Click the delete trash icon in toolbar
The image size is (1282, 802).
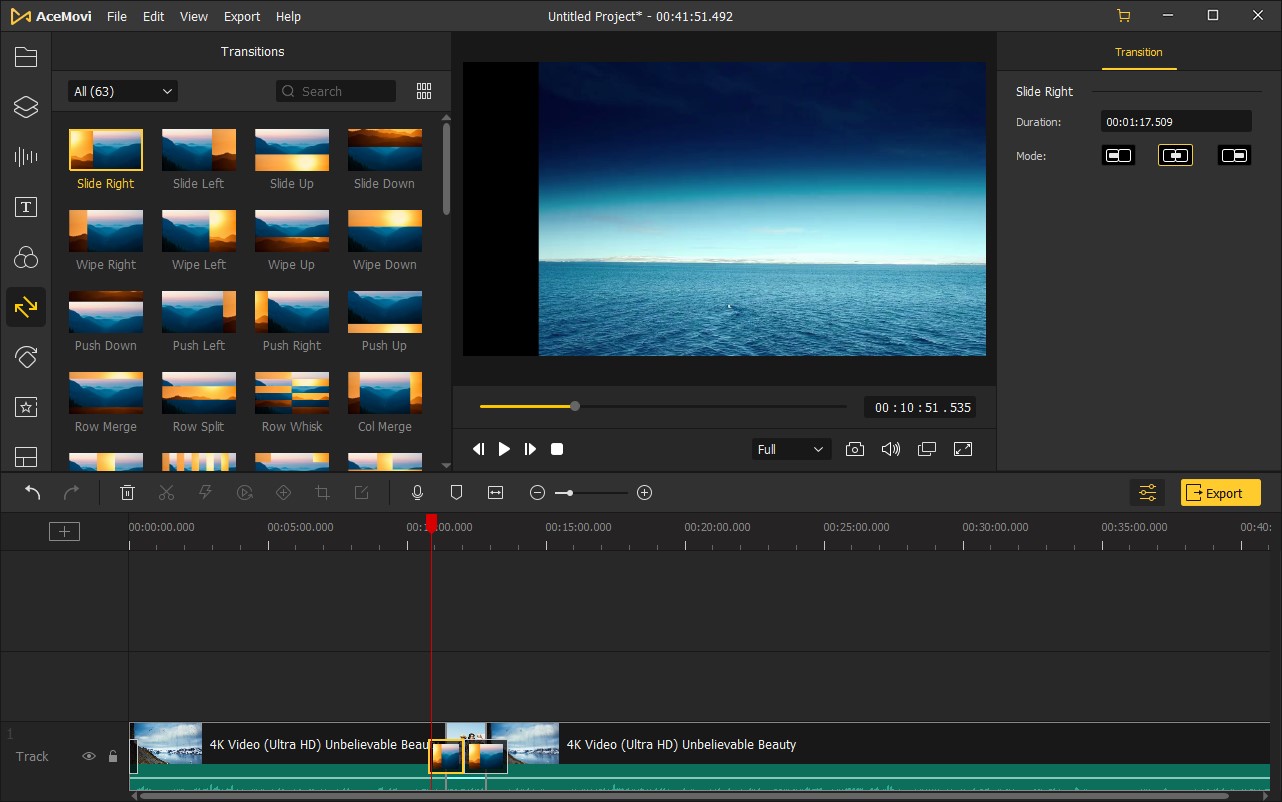(127, 492)
